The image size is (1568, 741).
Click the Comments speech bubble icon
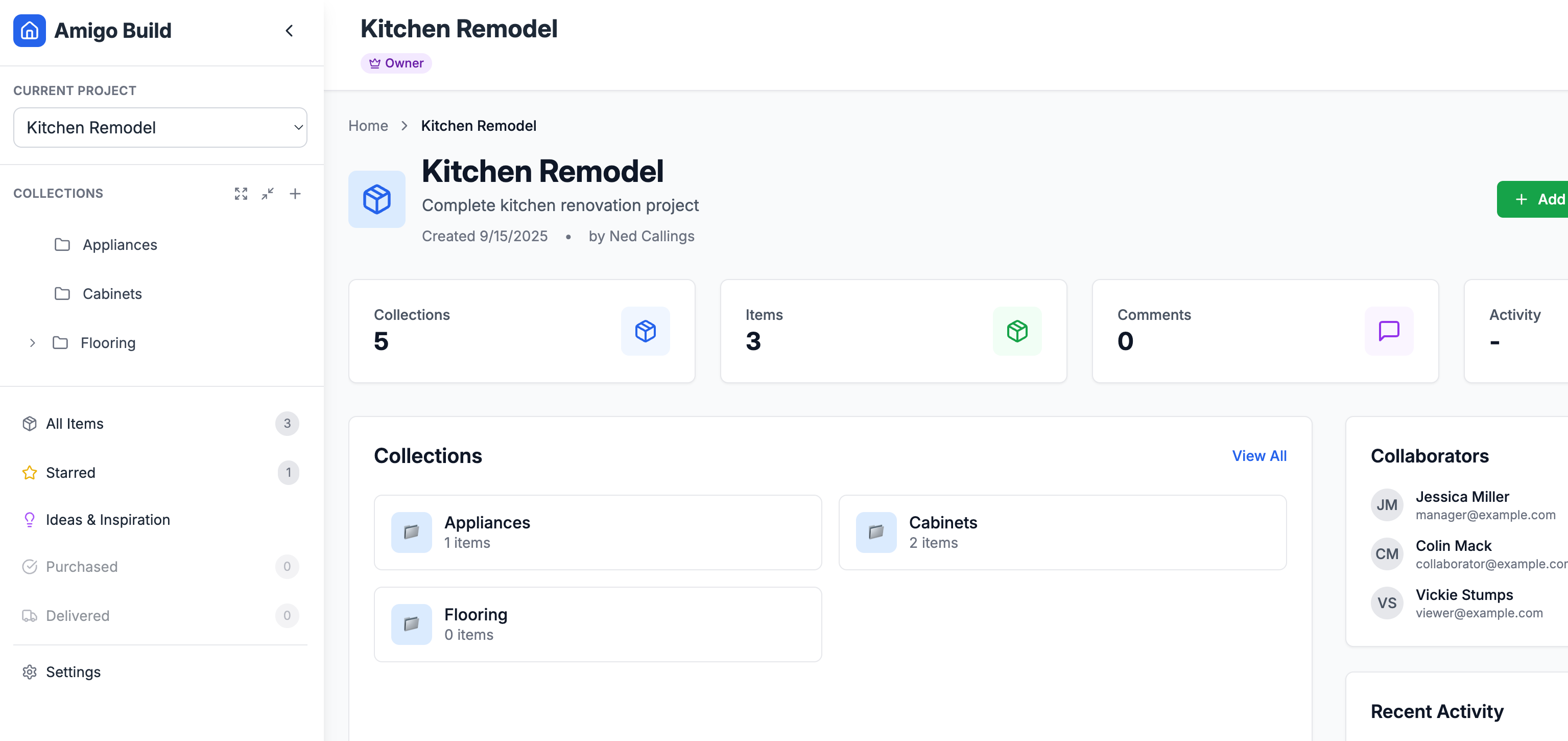[x=1388, y=331]
